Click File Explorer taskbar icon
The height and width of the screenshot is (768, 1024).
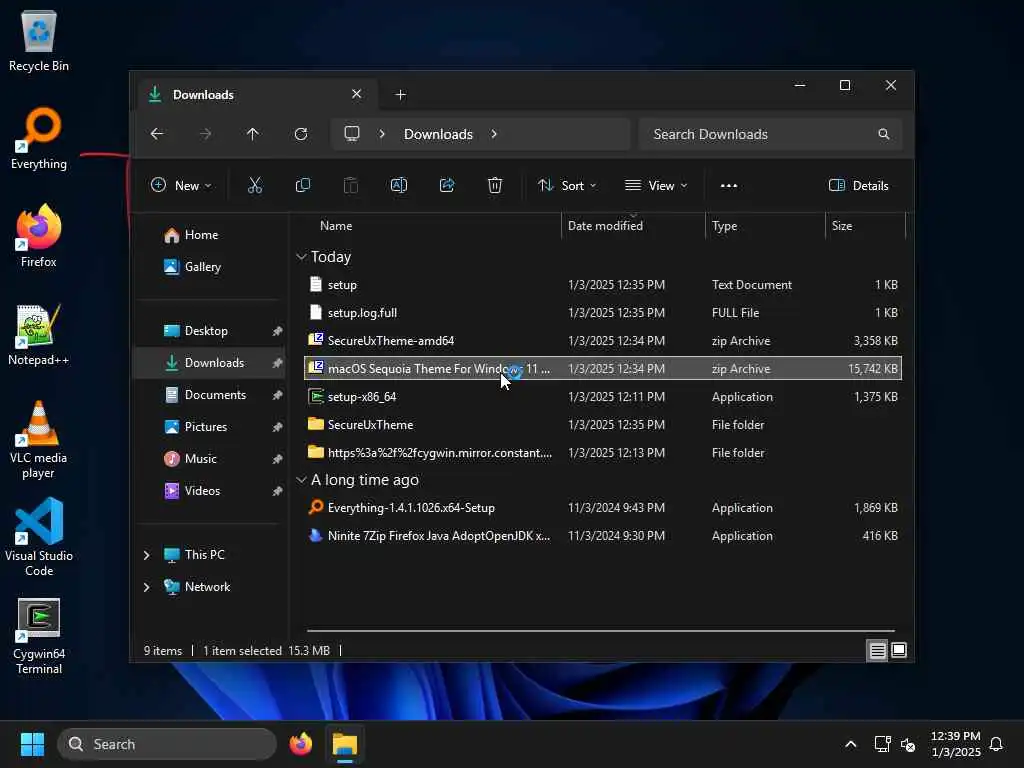(345, 744)
